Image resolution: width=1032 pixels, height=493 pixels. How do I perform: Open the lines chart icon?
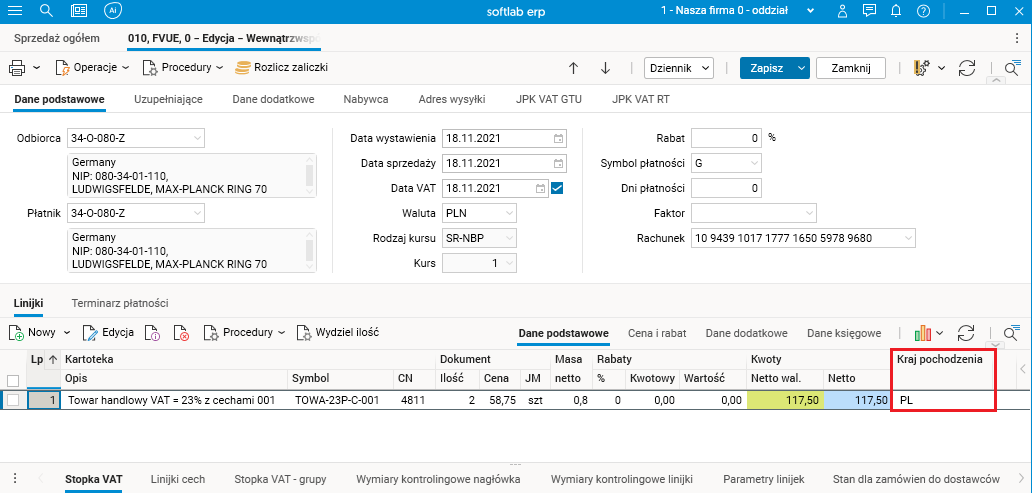[x=923, y=333]
